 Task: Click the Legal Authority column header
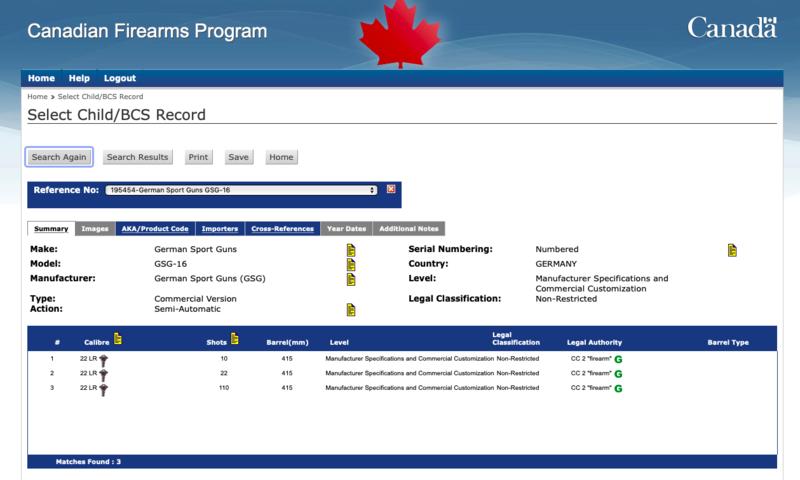click(594, 342)
